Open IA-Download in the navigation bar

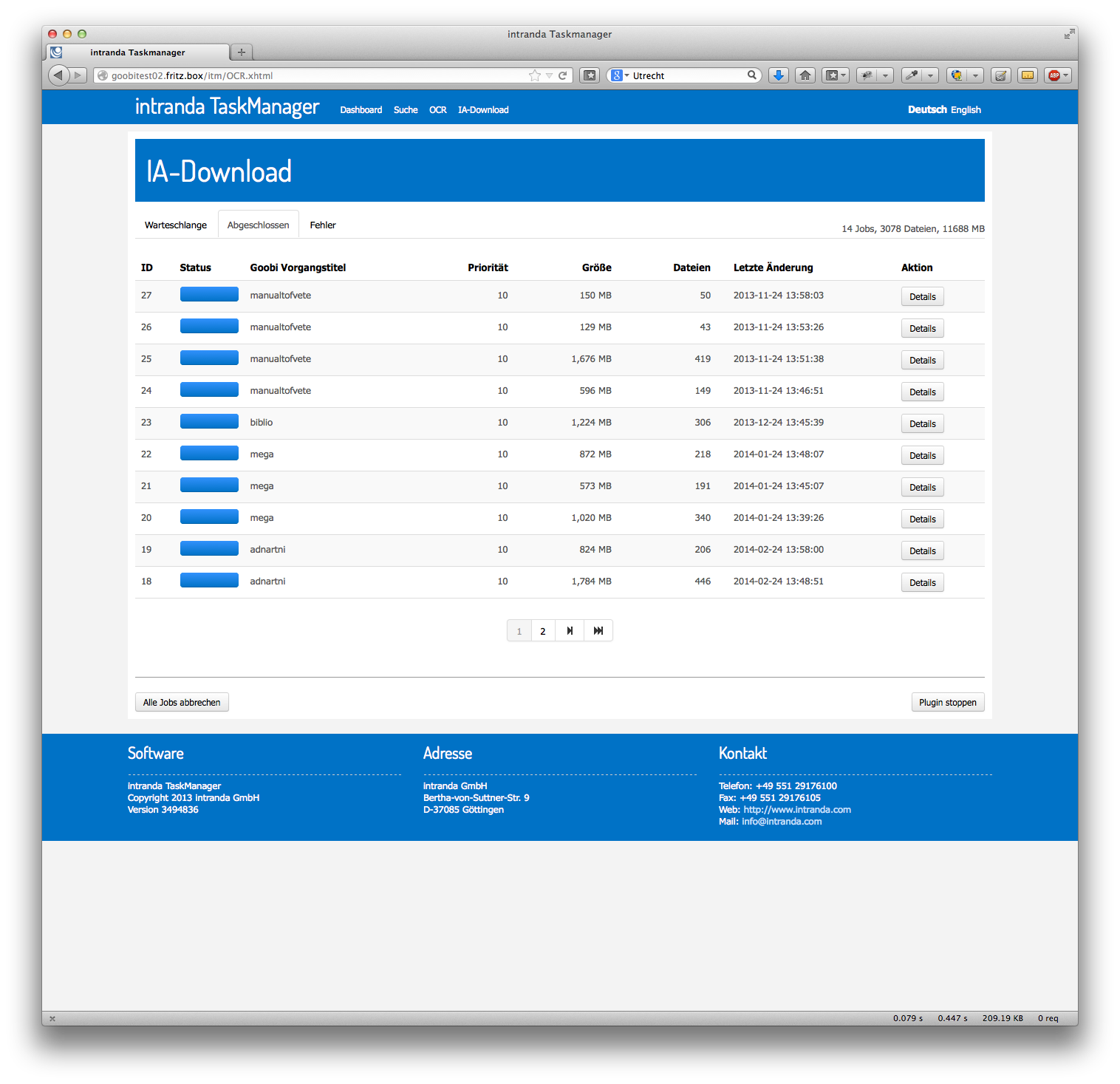point(483,110)
